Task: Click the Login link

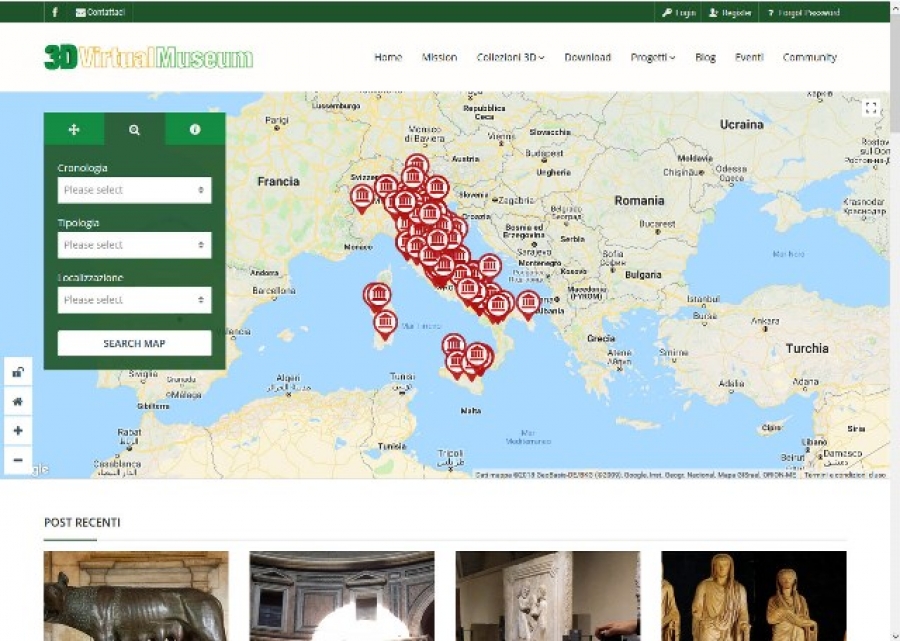Action: (679, 13)
